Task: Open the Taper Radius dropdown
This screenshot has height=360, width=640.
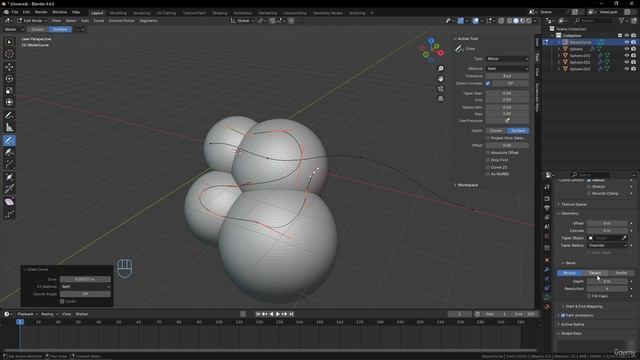Action: (x=607, y=245)
